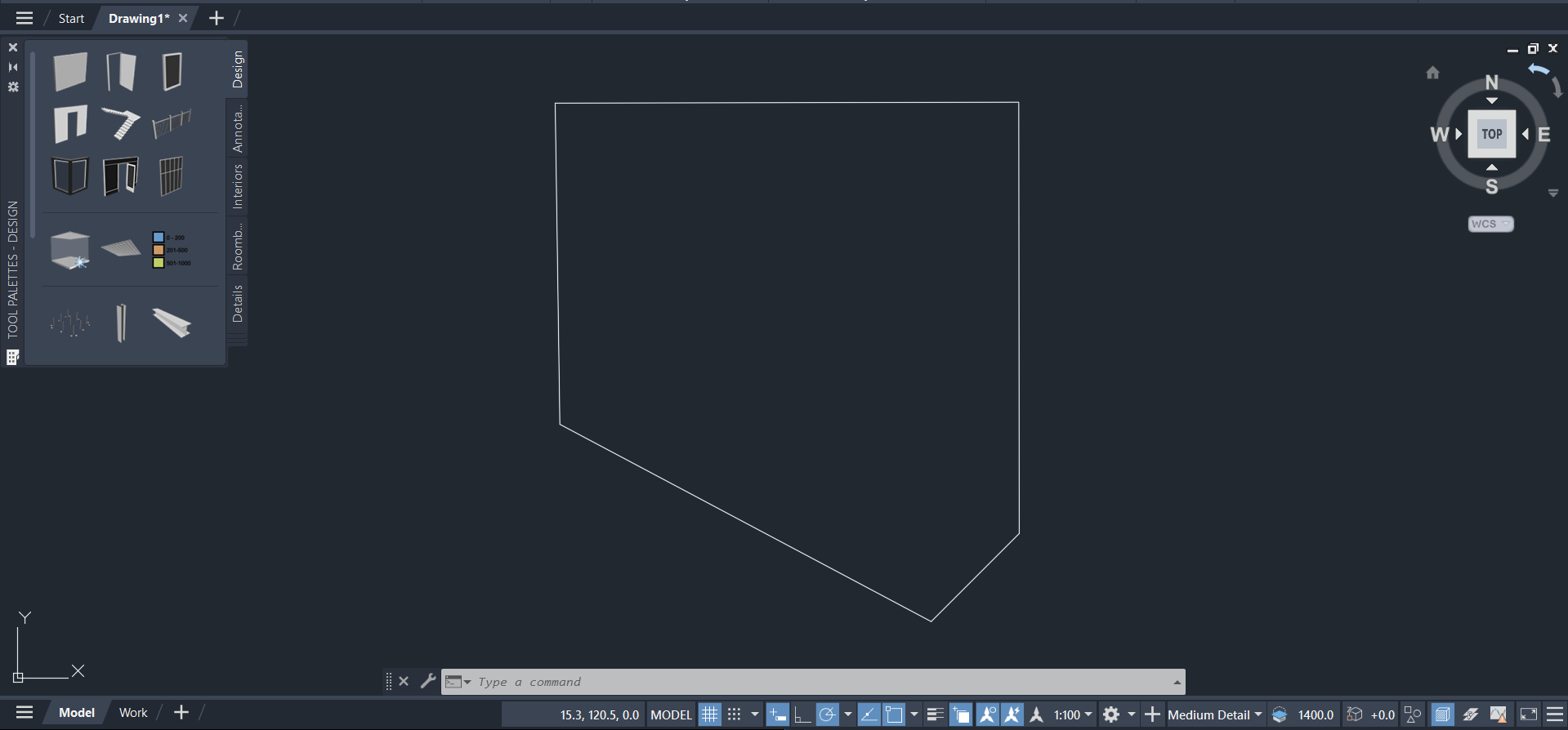Select the Structural Column tool
Viewport: 1568px width, 730px height.
coord(121,323)
